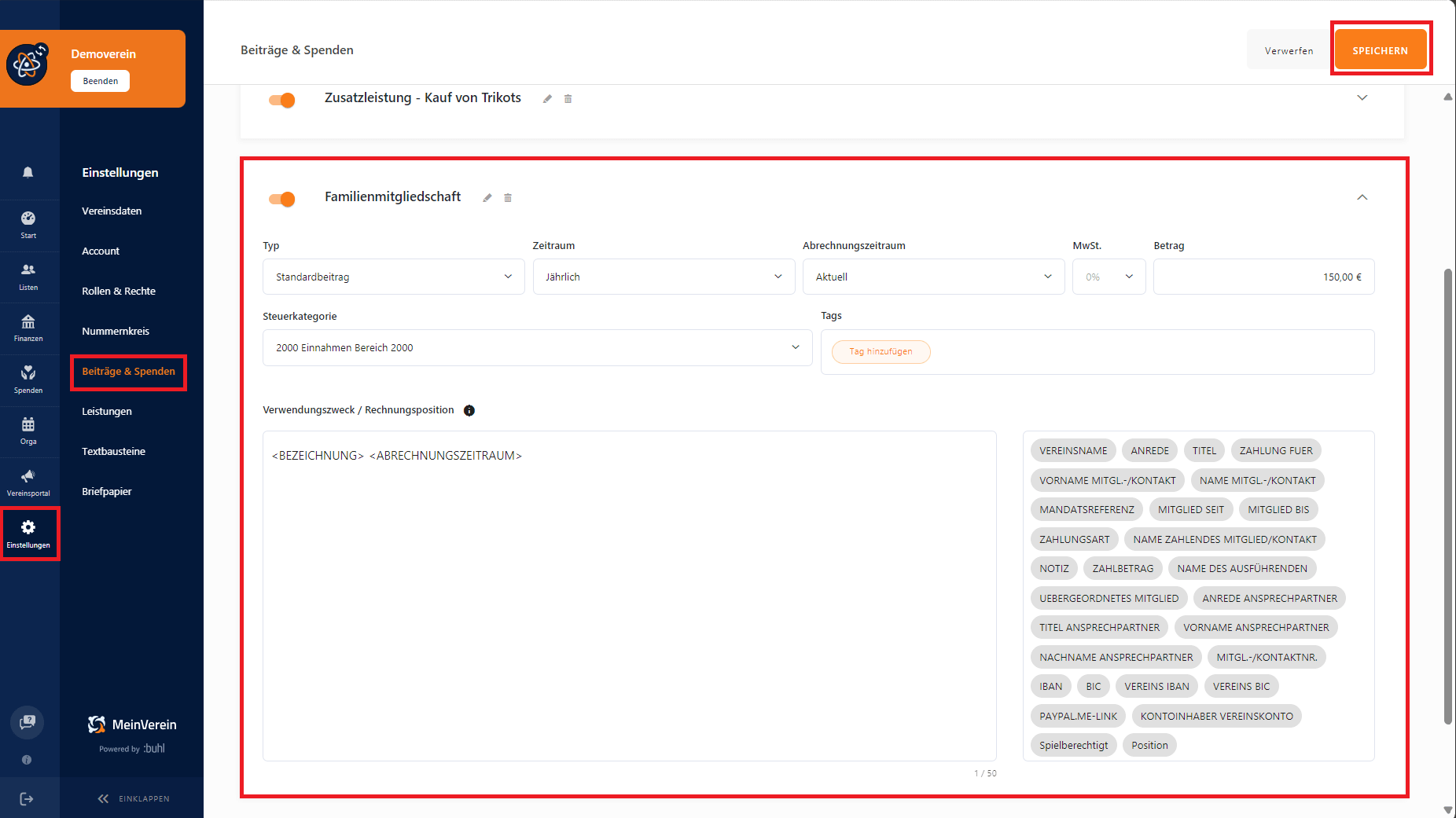Open MwSt. dropdown 0%
Image resolution: width=1456 pixels, height=818 pixels.
point(1109,277)
